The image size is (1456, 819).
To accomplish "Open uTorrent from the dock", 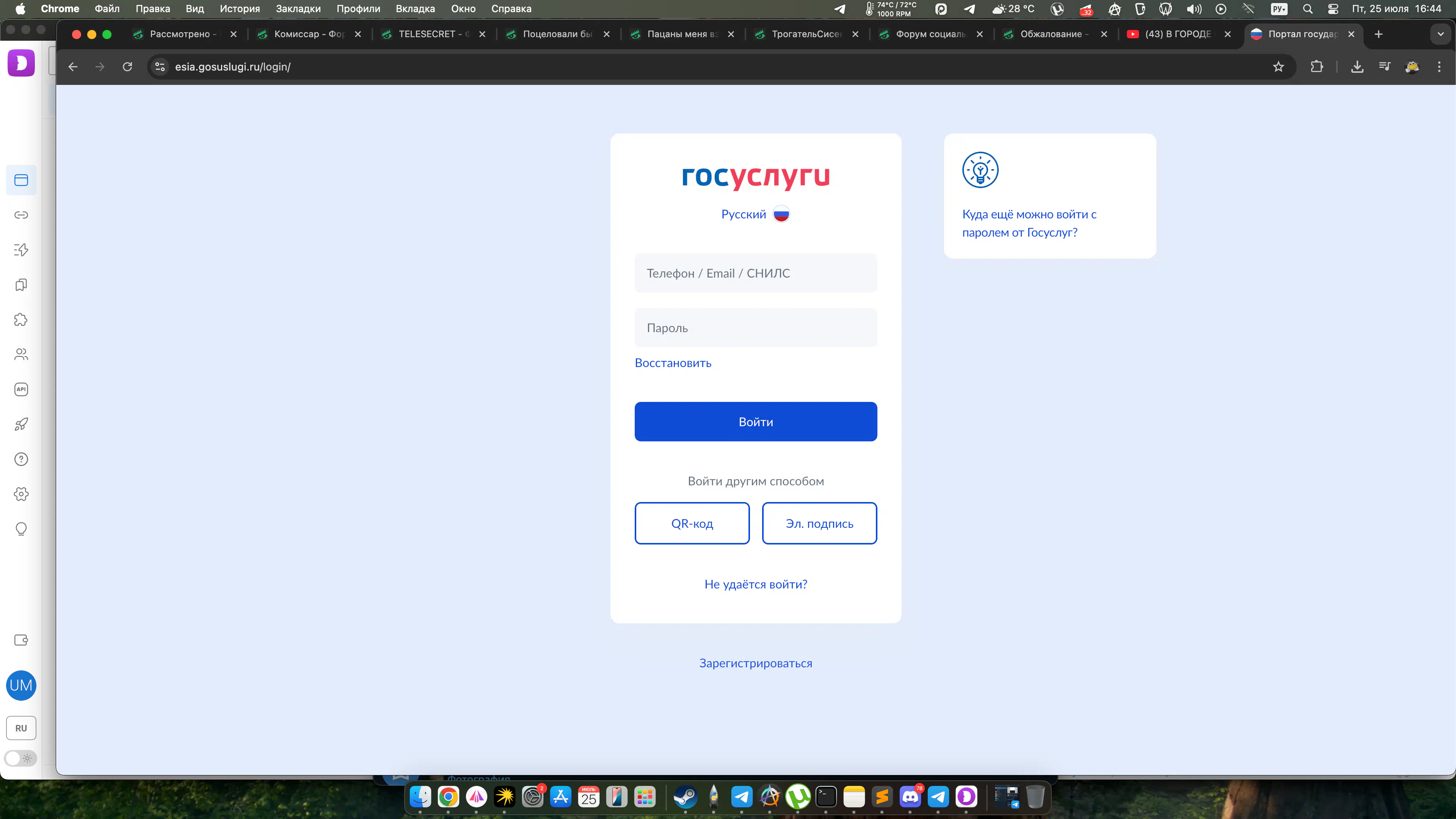I will (798, 797).
